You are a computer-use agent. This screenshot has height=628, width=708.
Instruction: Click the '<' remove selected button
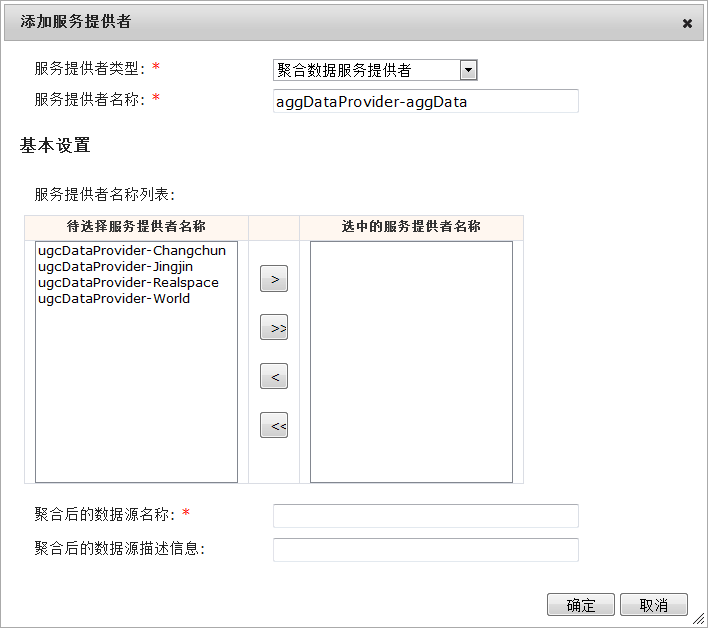pos(274,377)
